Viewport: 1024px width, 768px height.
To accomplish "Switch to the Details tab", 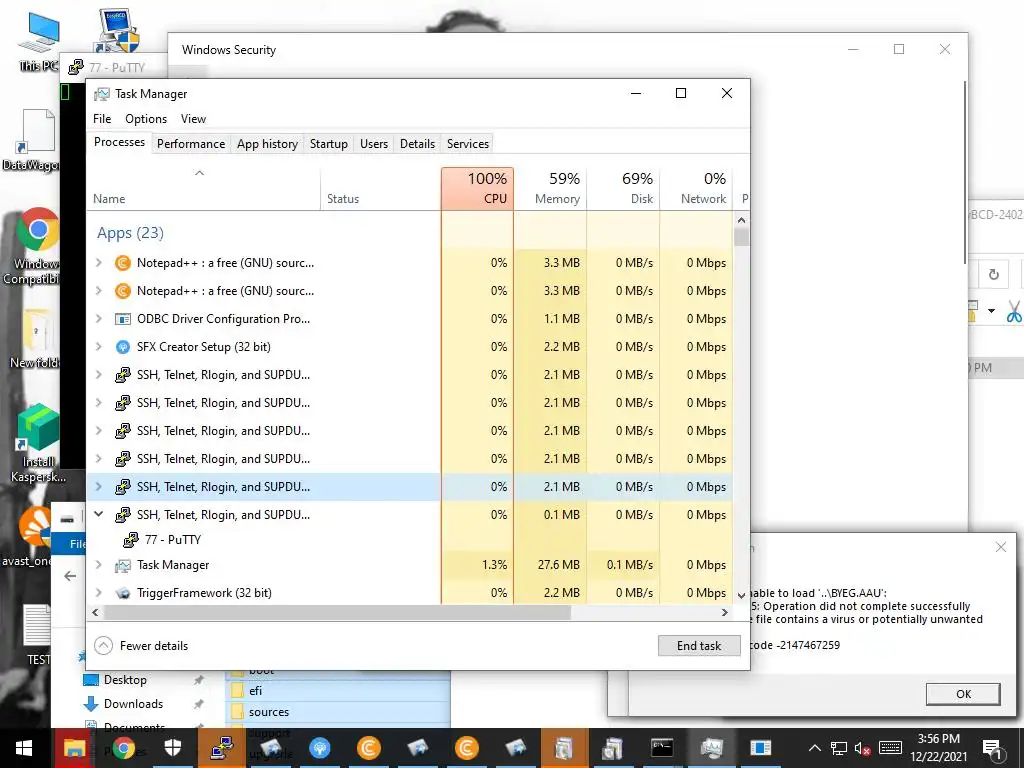I will (x=417, y=144).
